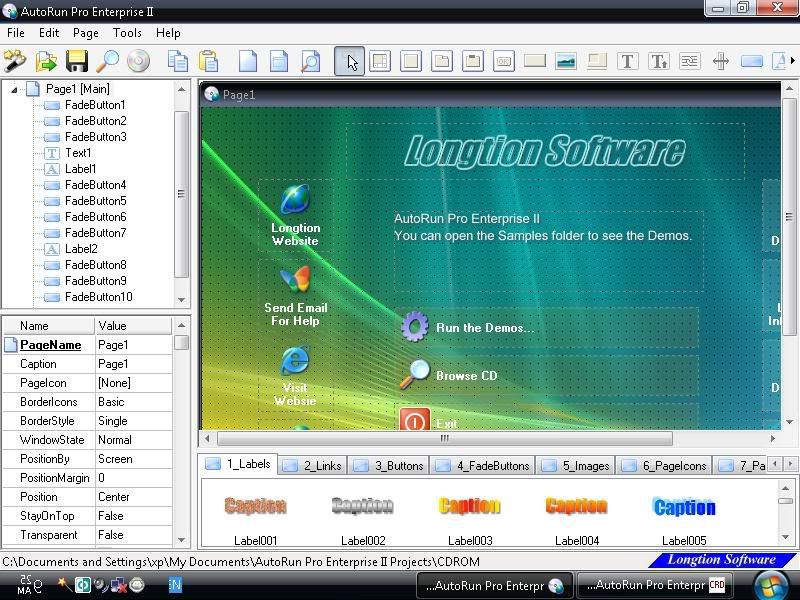Screen dimensions: 800x600
Task: Click the CD disc burn icon
Action: coord(138,61)
